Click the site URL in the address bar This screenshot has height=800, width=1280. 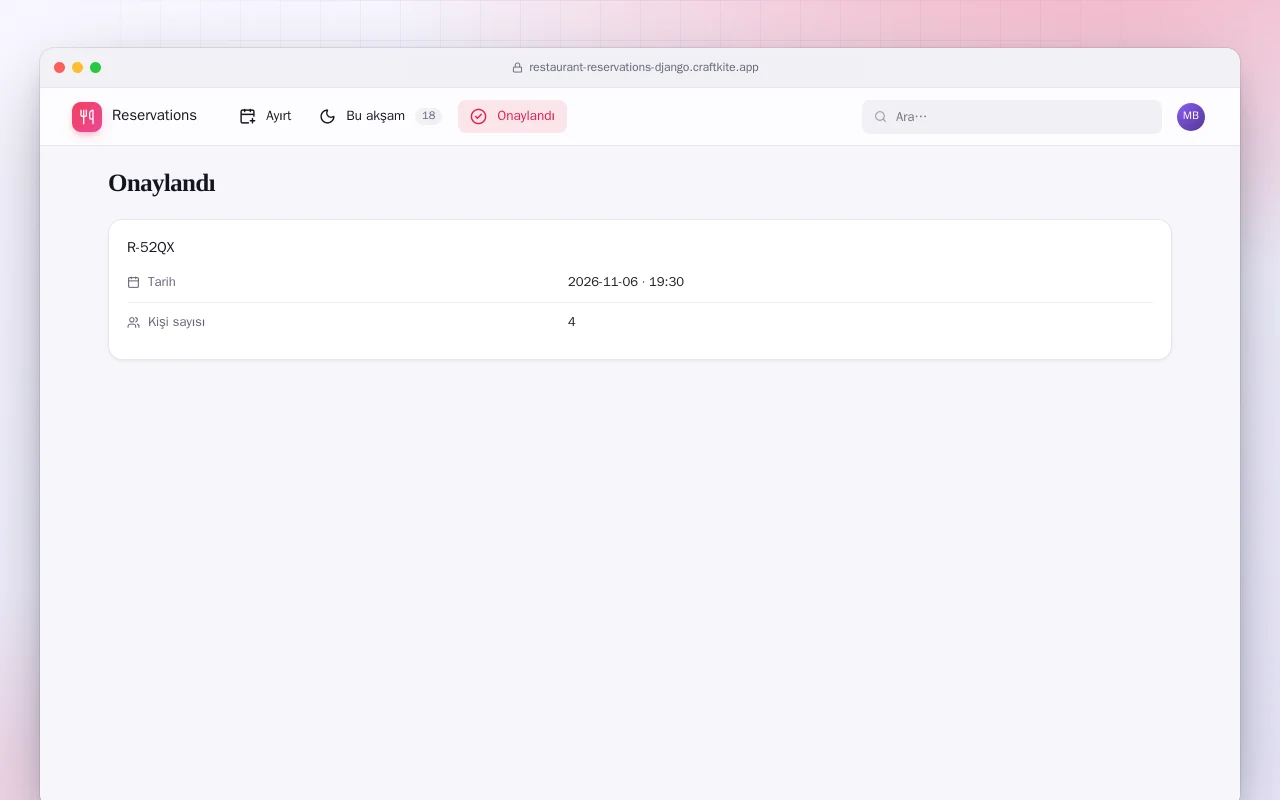[644, 68]
